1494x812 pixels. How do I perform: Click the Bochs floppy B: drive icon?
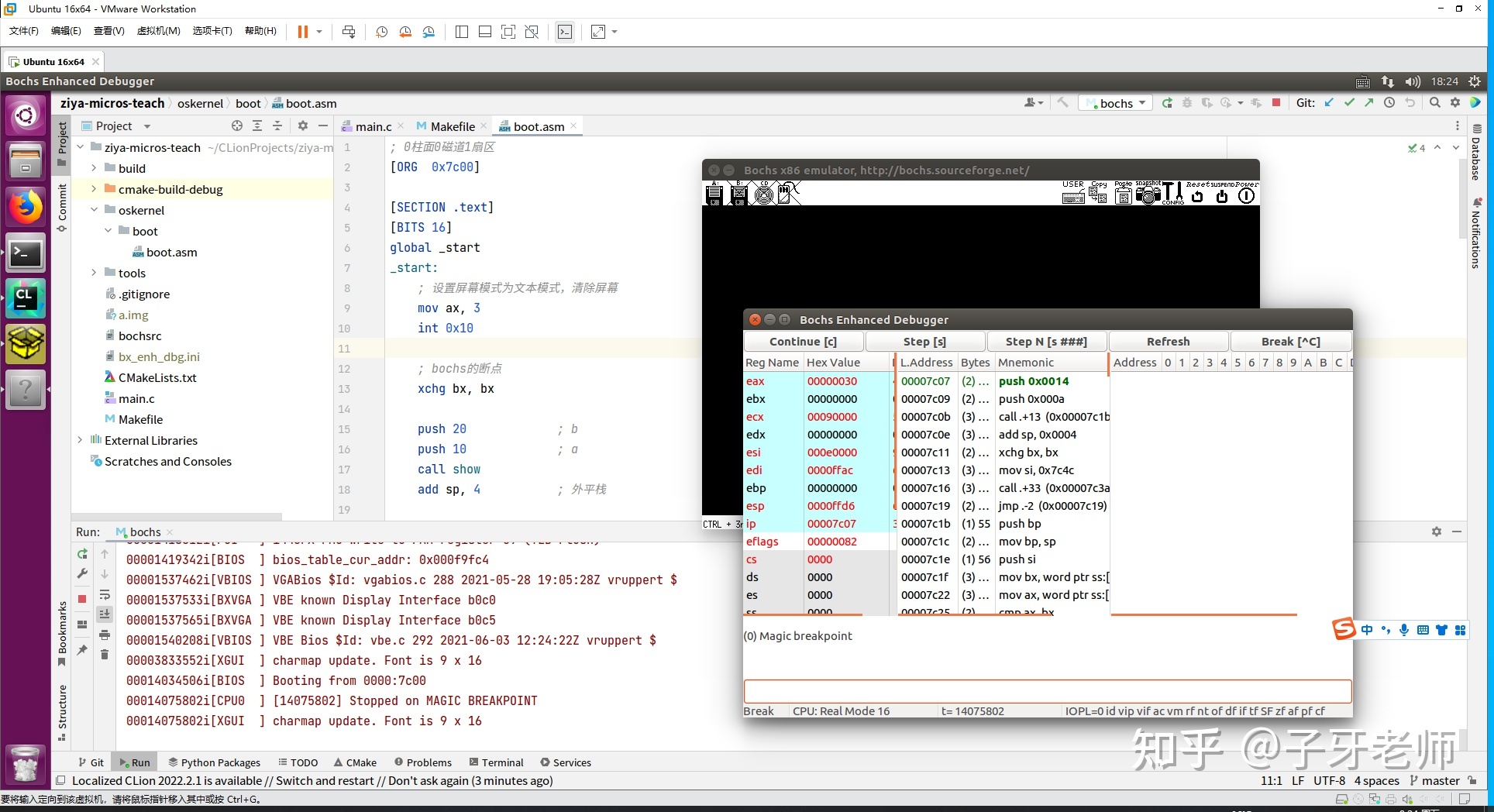click(738, 194)
